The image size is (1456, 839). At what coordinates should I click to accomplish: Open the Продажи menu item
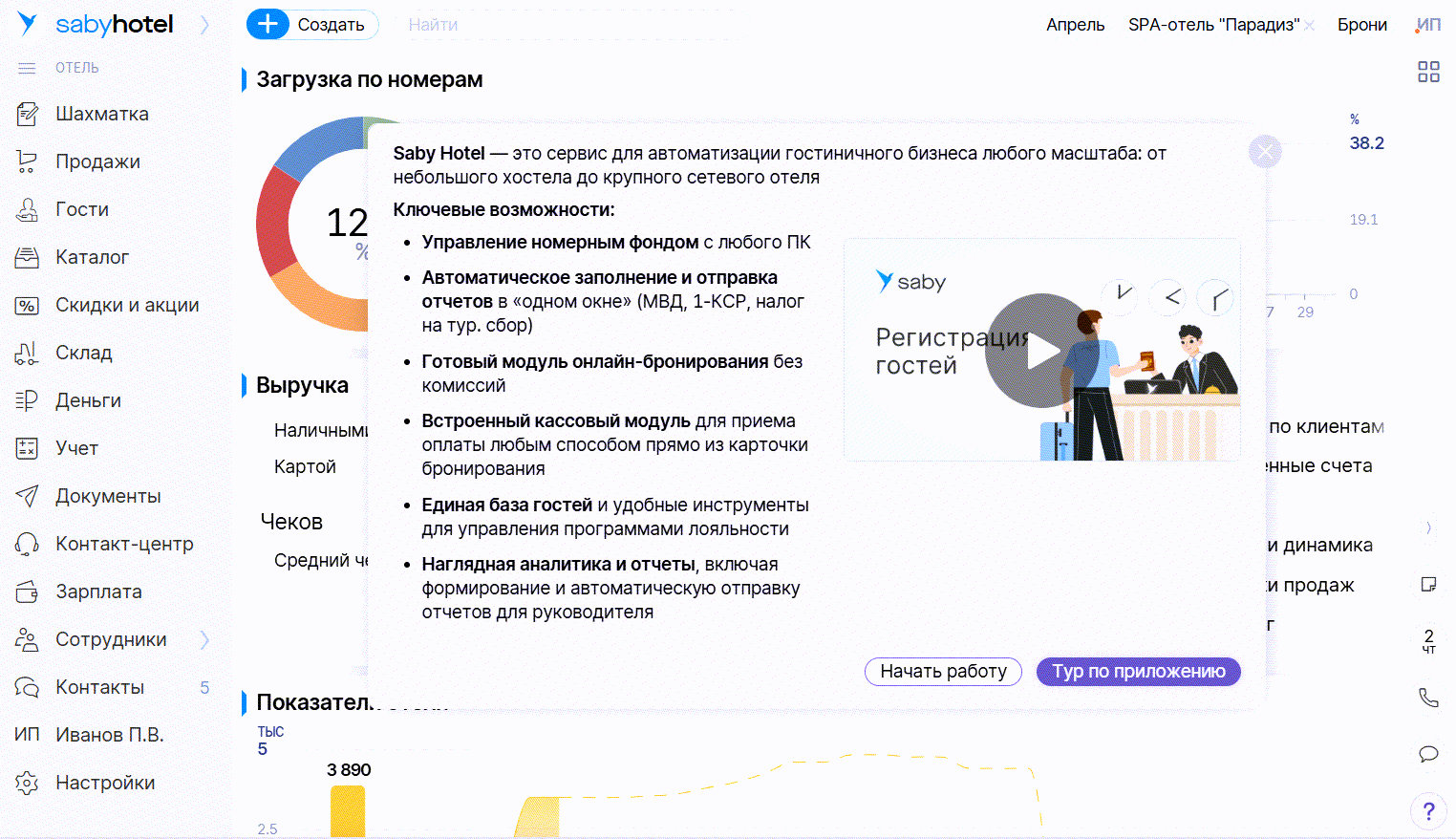97,161
